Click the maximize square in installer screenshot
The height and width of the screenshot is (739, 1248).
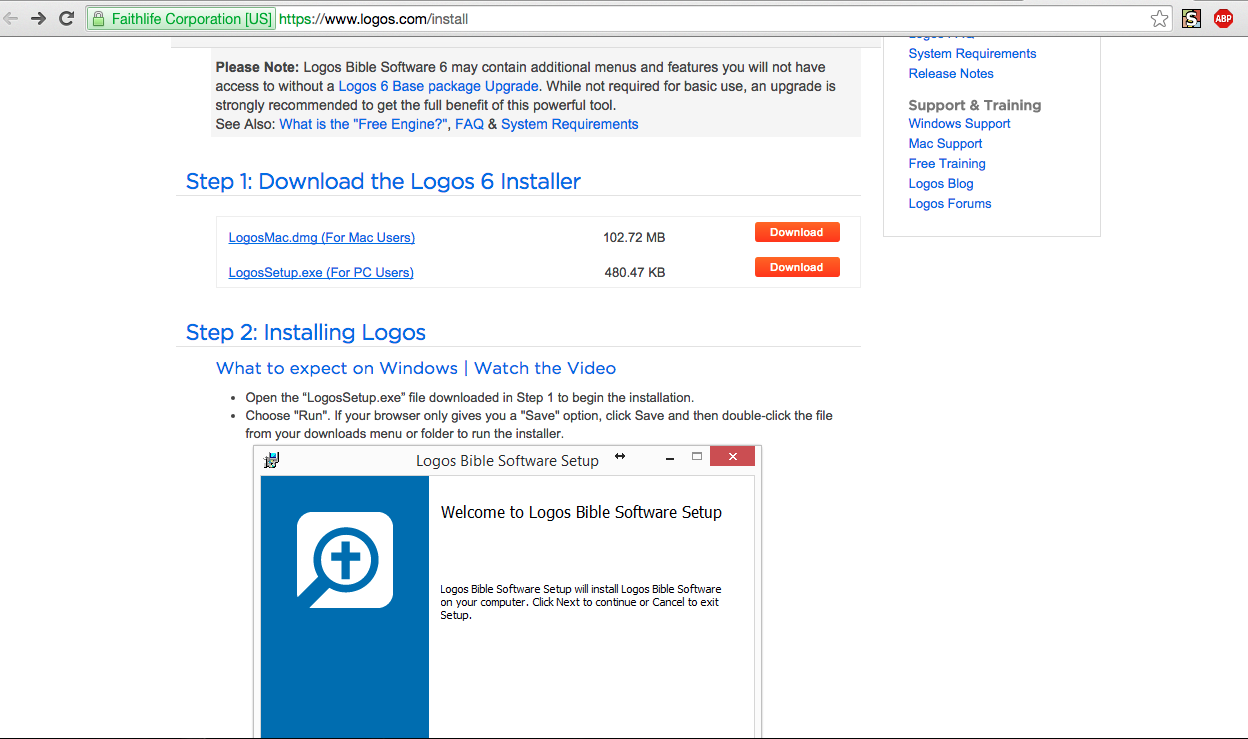click(x=697, y=456)
